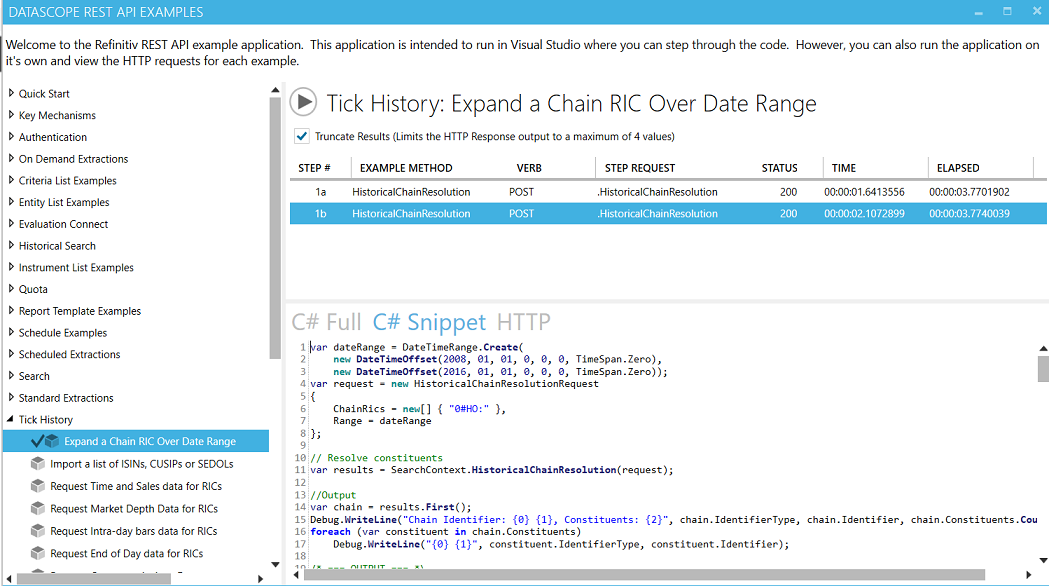
Task: Expand the Entity List Examples node
Action: click(11, 202)
